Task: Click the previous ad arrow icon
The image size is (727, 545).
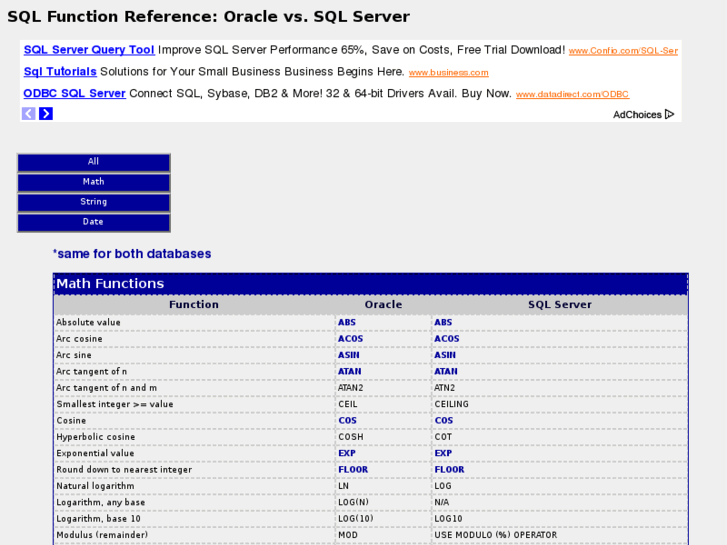Action: click(29, 114)
